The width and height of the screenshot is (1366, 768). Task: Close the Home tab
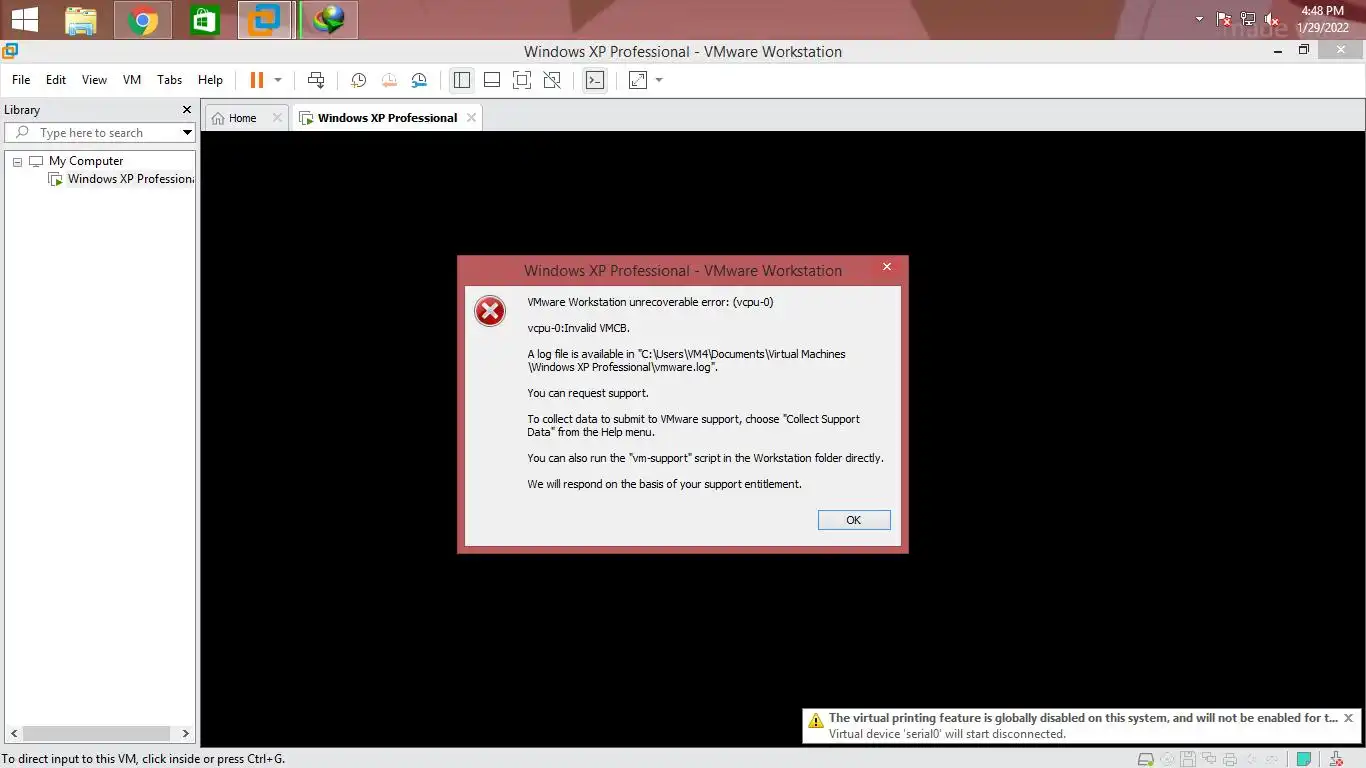[x=277, y=118]
